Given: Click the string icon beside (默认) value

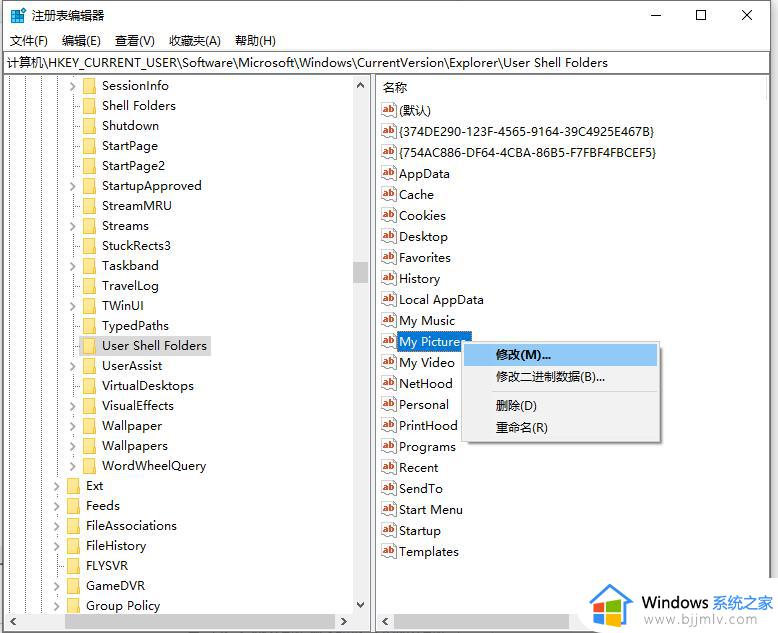Looking at the screenshot, I should [389, 110].
